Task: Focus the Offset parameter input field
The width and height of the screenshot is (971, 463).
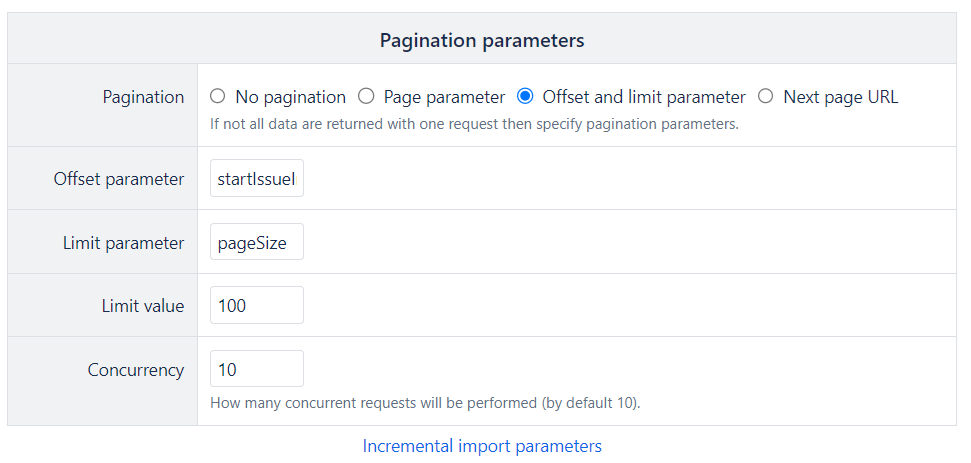Action: pyautogui.click(x=257, y=179)
